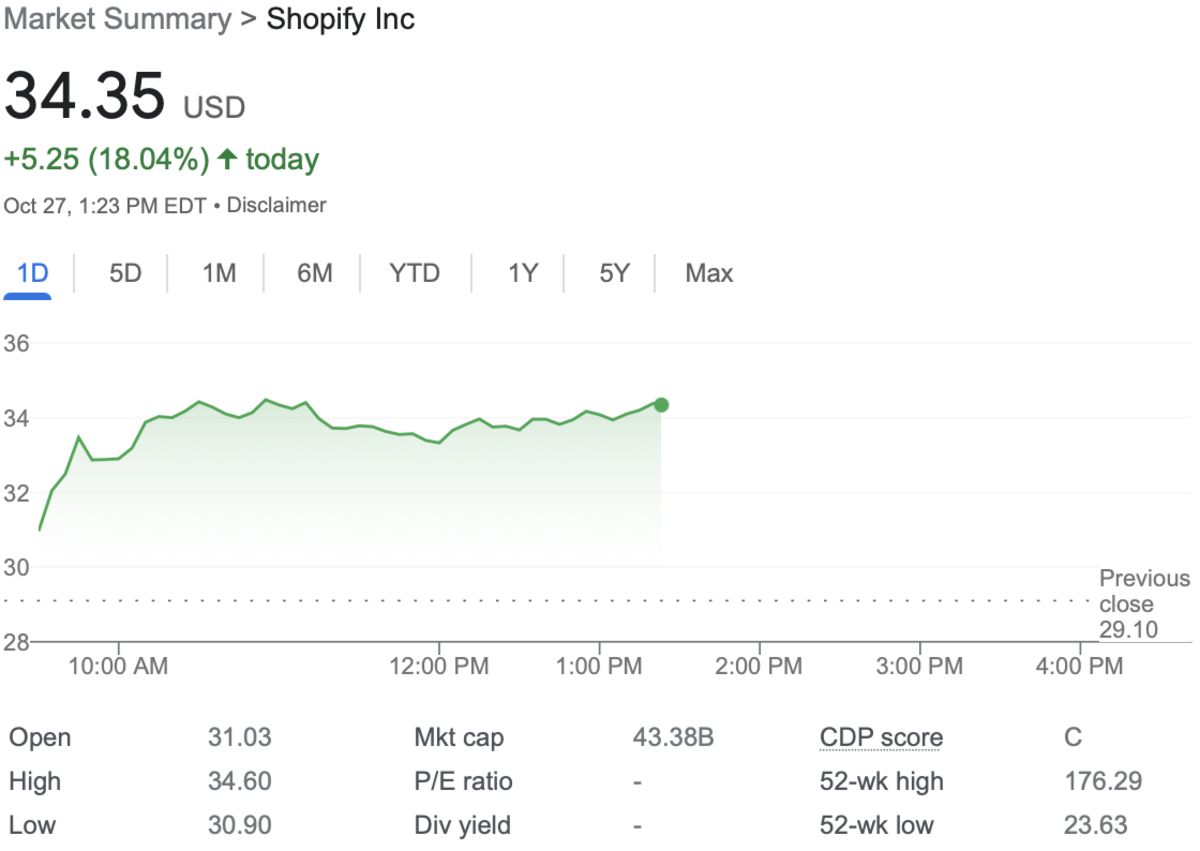Switch to the 1Y chart tab

tap(522, 273)
